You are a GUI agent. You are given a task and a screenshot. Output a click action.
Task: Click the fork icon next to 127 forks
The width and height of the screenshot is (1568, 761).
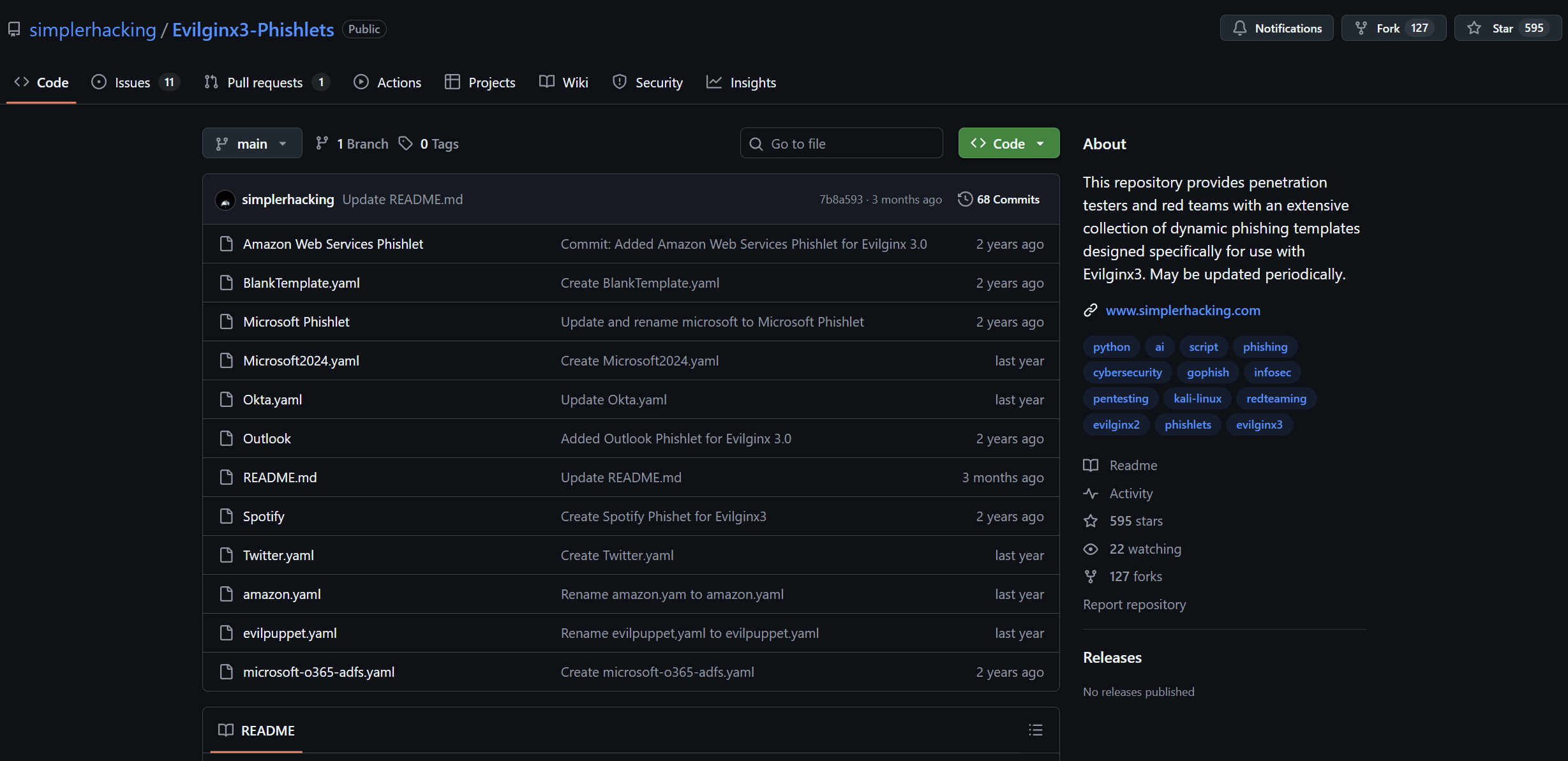[x=1091, y=576]
